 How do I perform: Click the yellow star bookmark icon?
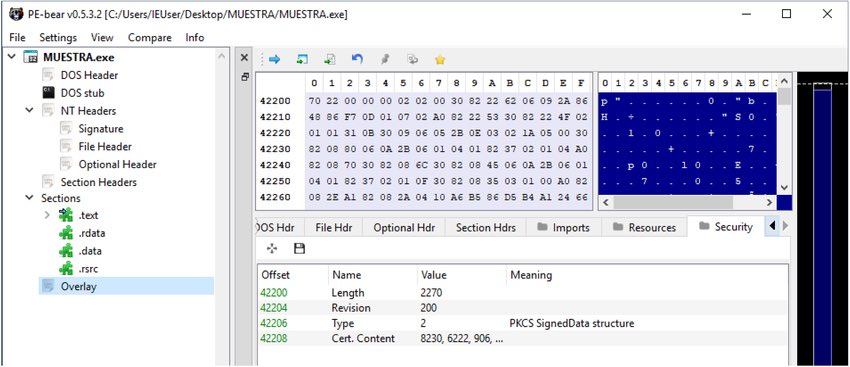(440, 60)
